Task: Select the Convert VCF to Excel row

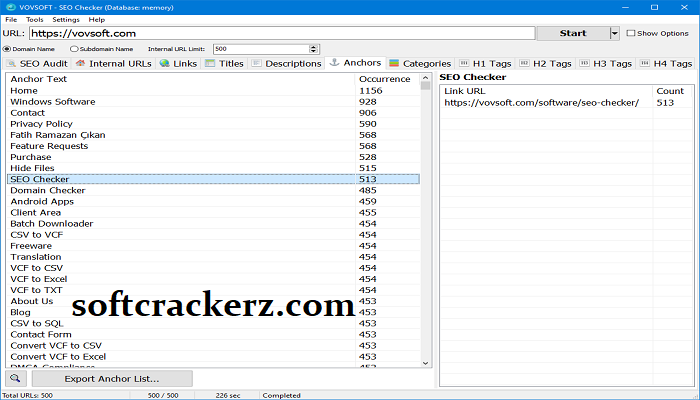Action: click(213, 357)
